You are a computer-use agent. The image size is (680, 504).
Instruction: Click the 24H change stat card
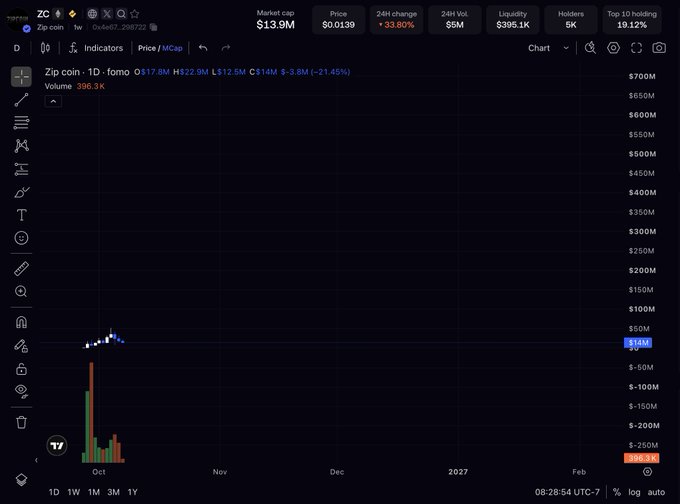click(x=396, y=20)
